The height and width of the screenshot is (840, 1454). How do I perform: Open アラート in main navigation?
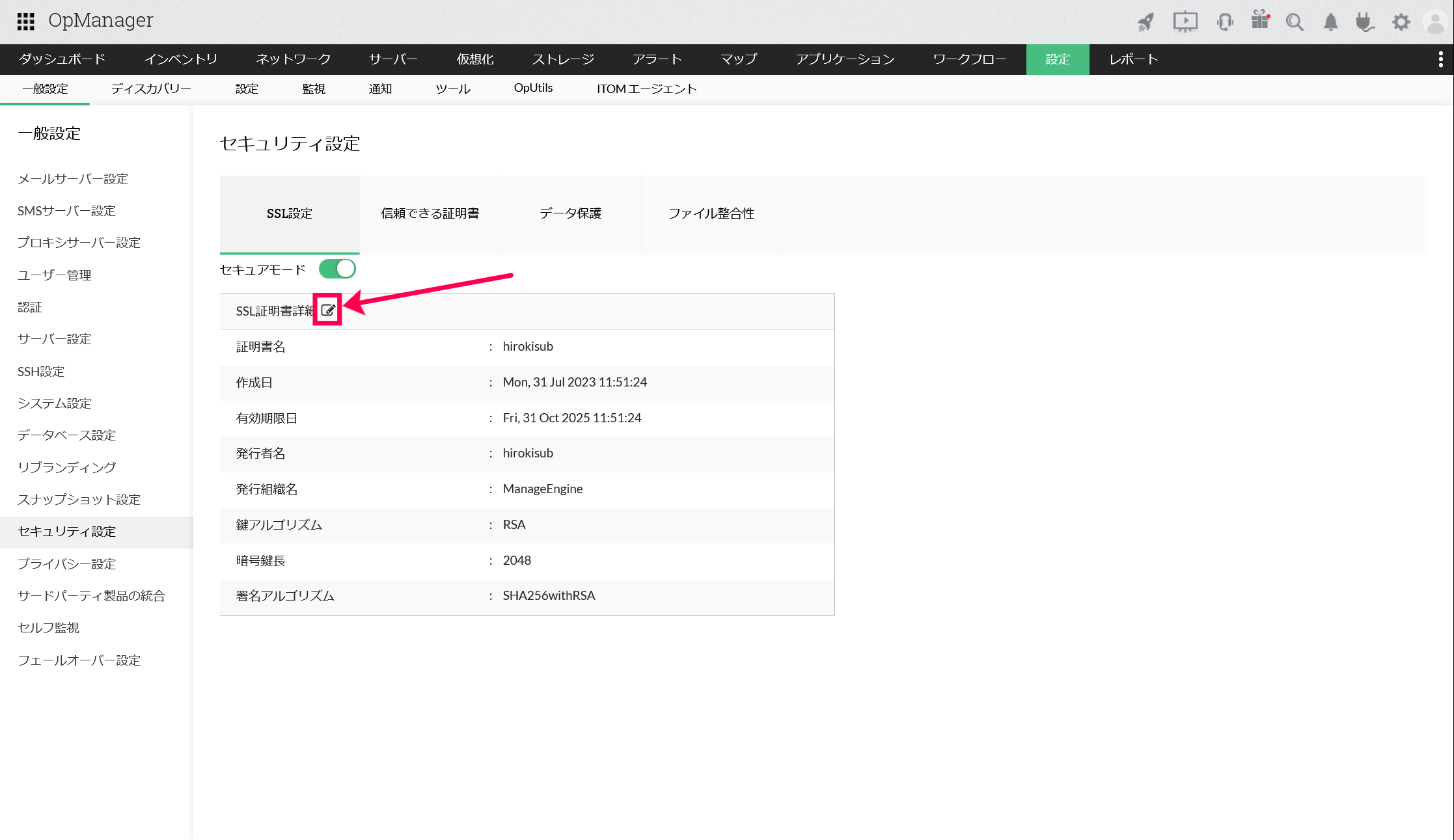pyautogui.click(x=657, y=59)
